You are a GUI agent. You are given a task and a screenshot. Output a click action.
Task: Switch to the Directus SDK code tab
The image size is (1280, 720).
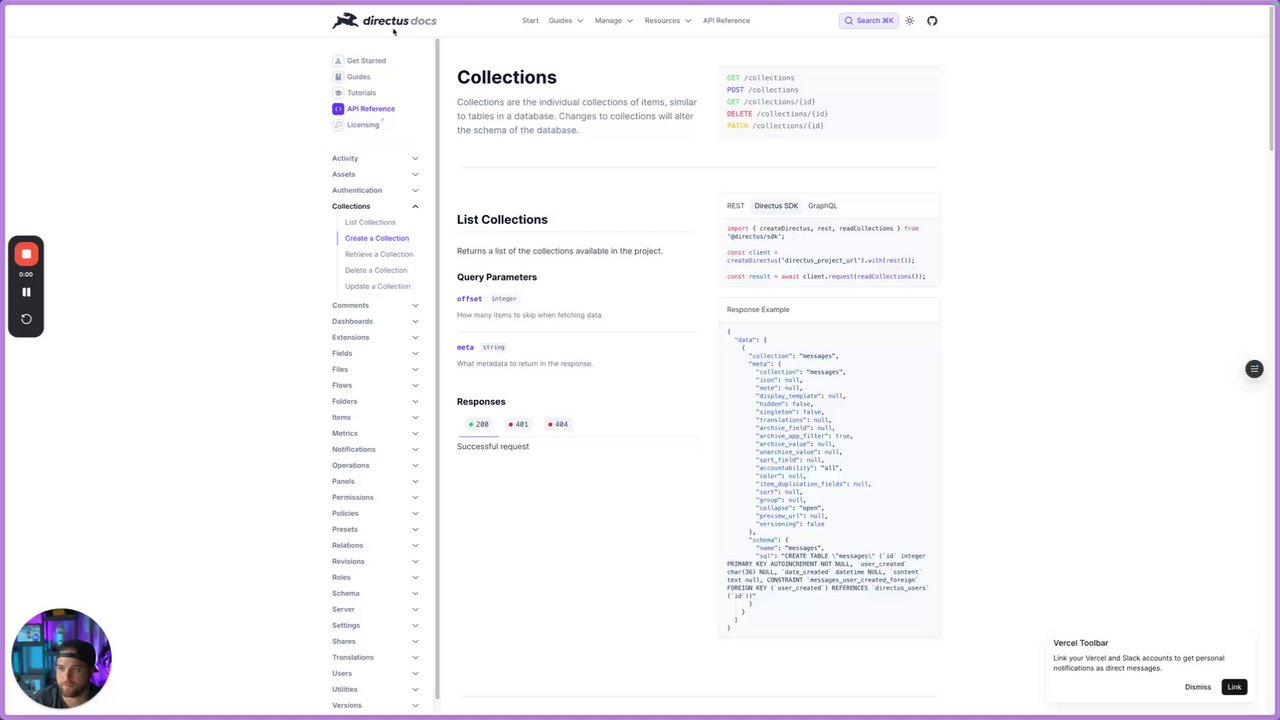(x=776, y=206)
